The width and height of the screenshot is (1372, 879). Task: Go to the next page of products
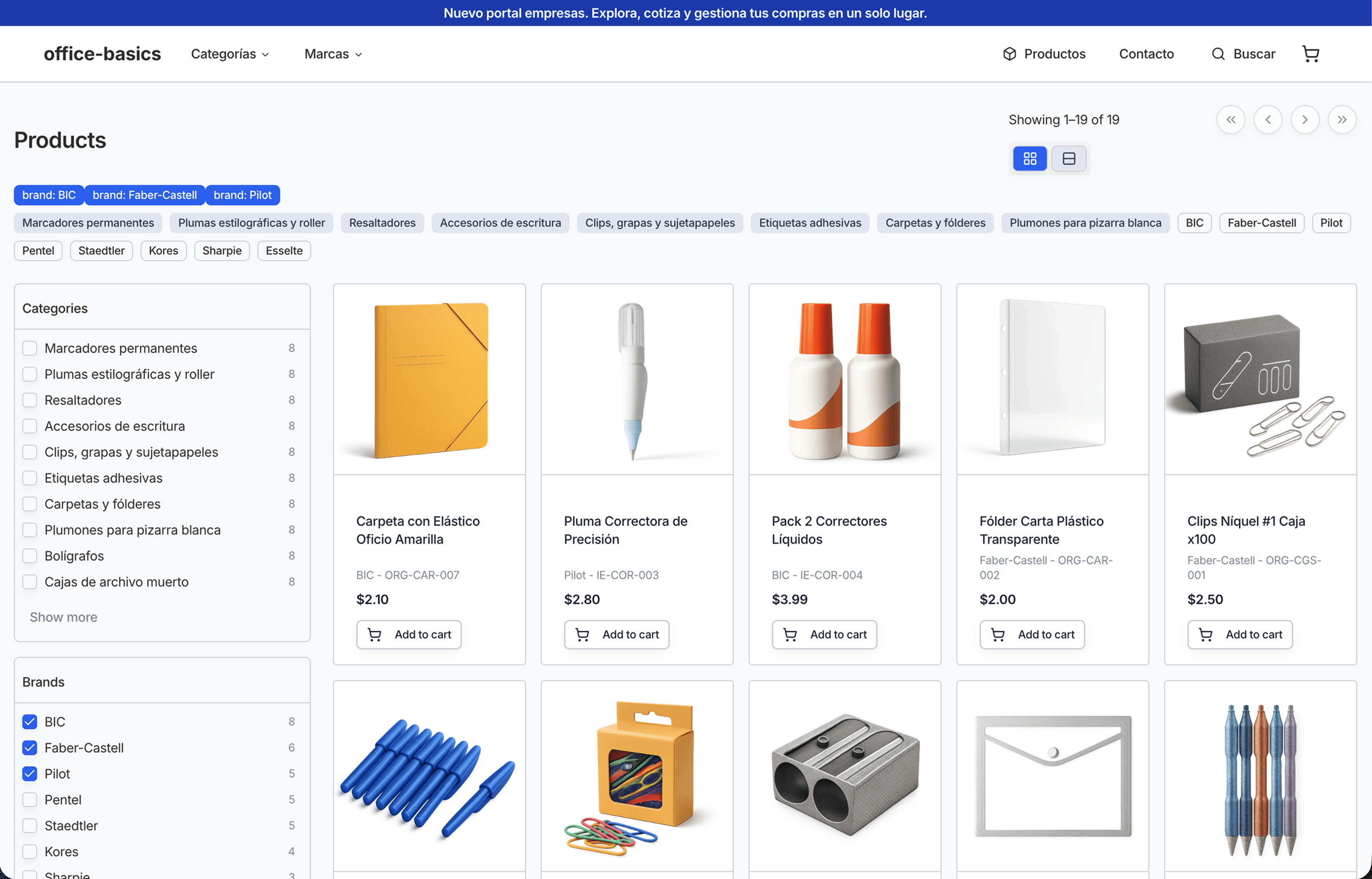click(1305, 119)
